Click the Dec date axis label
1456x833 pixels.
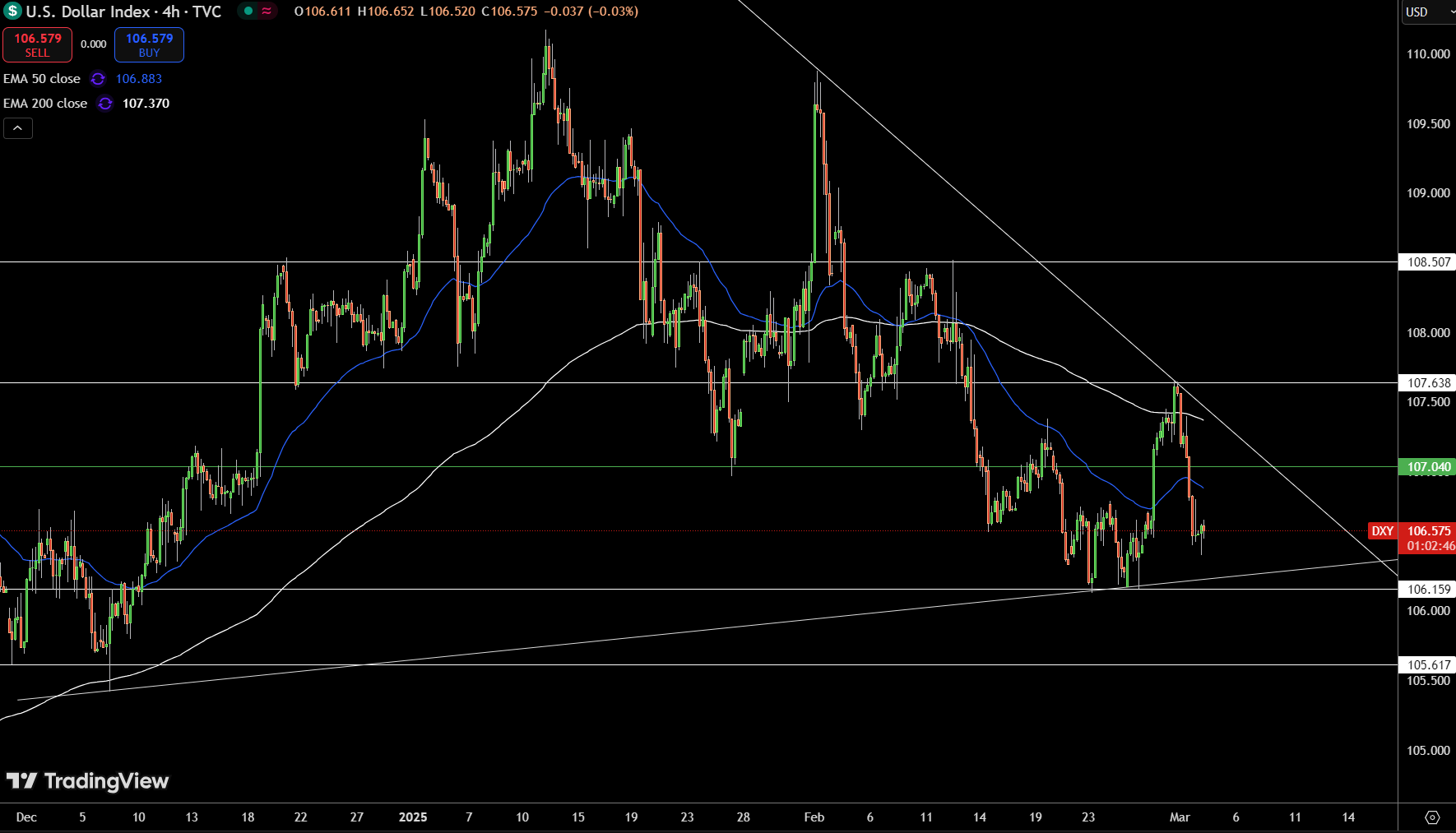point(26,817)
